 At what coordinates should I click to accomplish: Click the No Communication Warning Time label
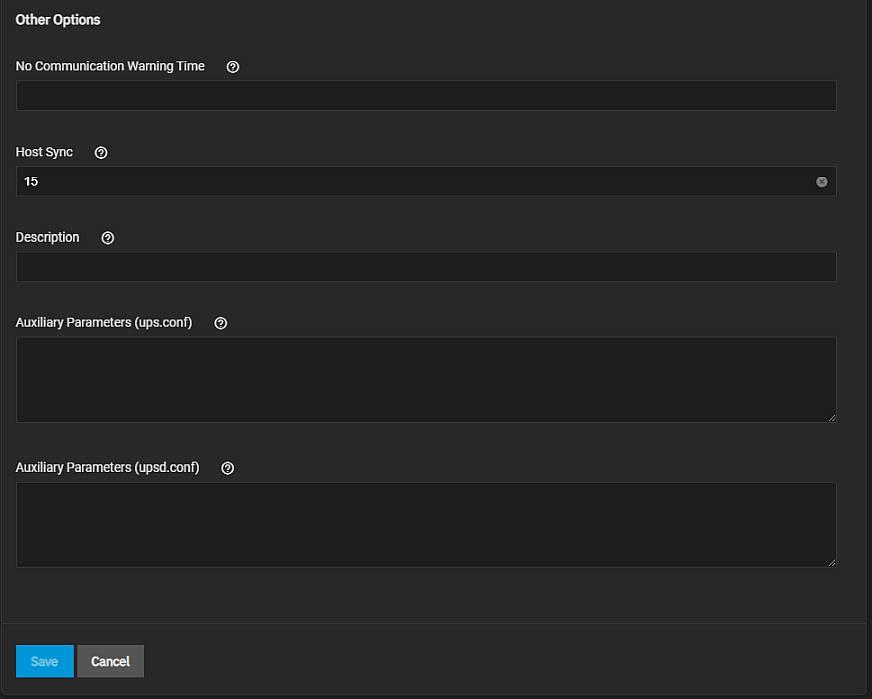[x=110, y=66]
